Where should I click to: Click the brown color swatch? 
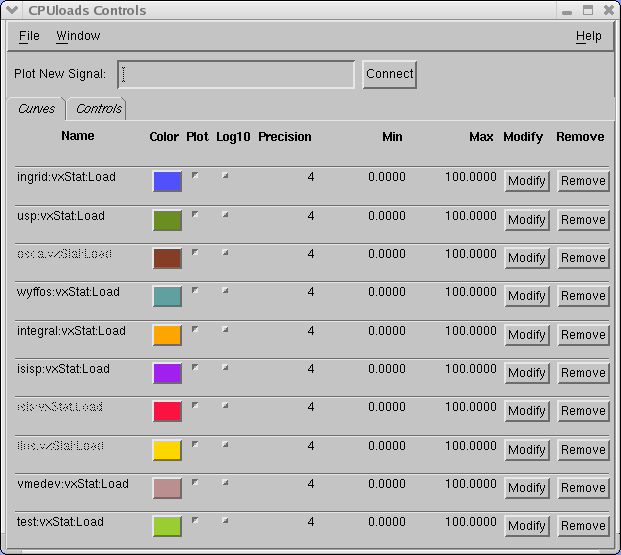[x=167, y=258]
